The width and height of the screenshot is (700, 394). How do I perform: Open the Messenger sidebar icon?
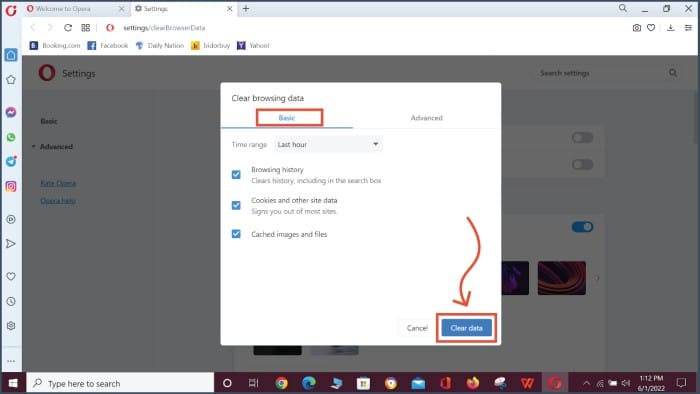coord(11,112)
